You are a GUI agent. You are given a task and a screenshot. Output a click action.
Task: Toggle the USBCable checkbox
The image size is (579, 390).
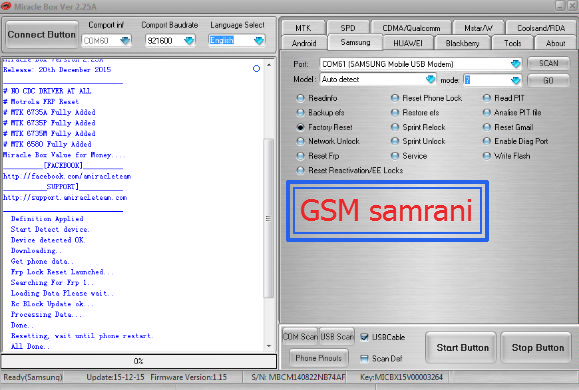(364, 337)
